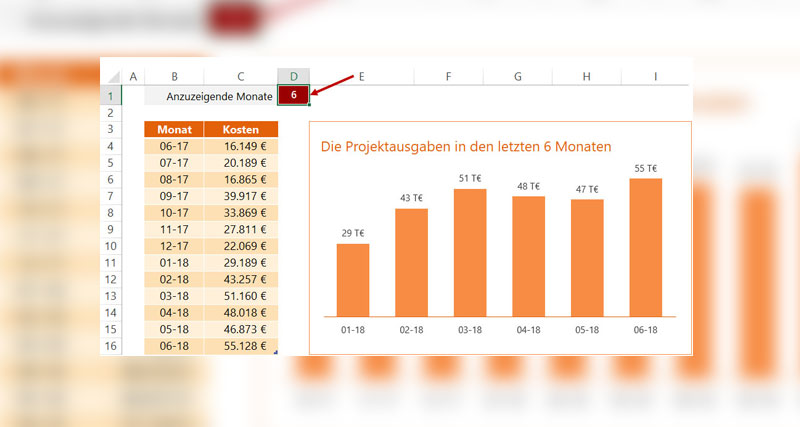Select the 'Monat' table header cell
This screenshot has width=800, height=427.
[x=174, y=129]
